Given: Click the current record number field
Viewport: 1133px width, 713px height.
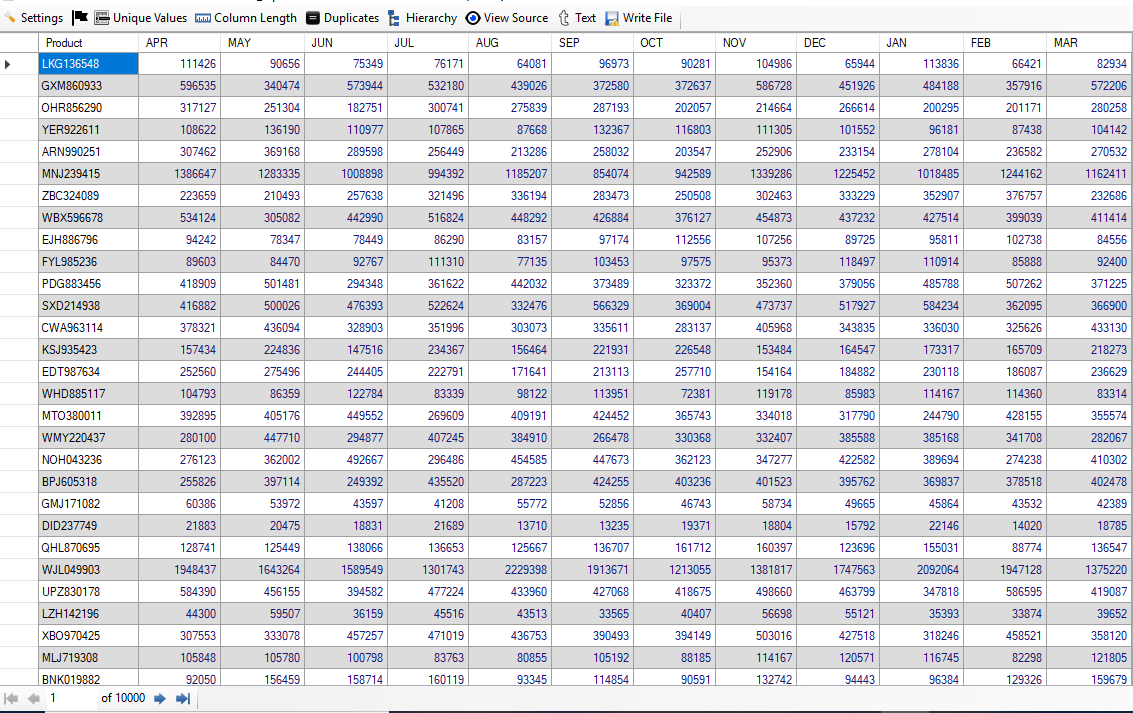Looking at the screenshot, I should pyautogui.click(x=70, y=698).
